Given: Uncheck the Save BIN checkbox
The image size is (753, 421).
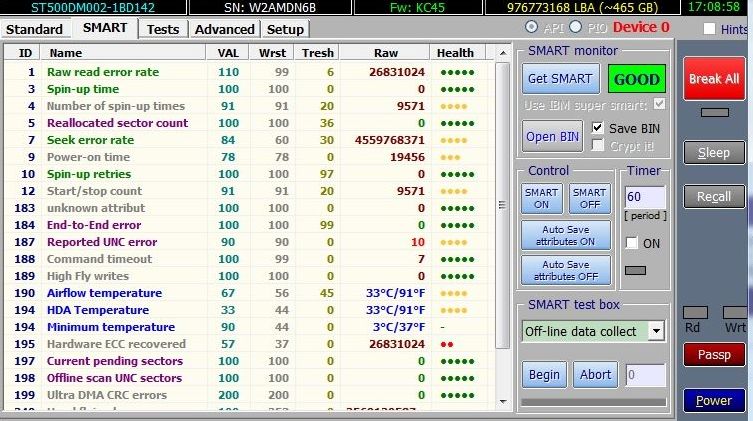Looking at the screenshot, I should 597,128.
